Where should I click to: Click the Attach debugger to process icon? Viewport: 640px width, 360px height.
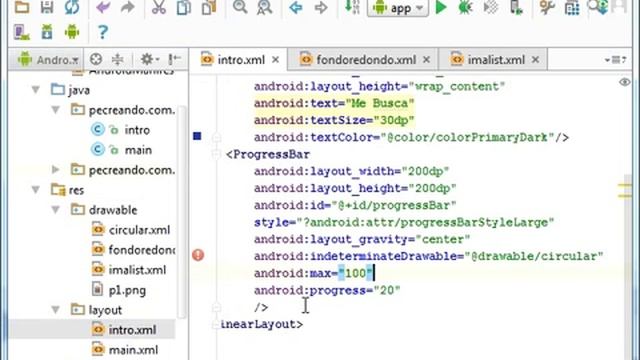point(516,7)
